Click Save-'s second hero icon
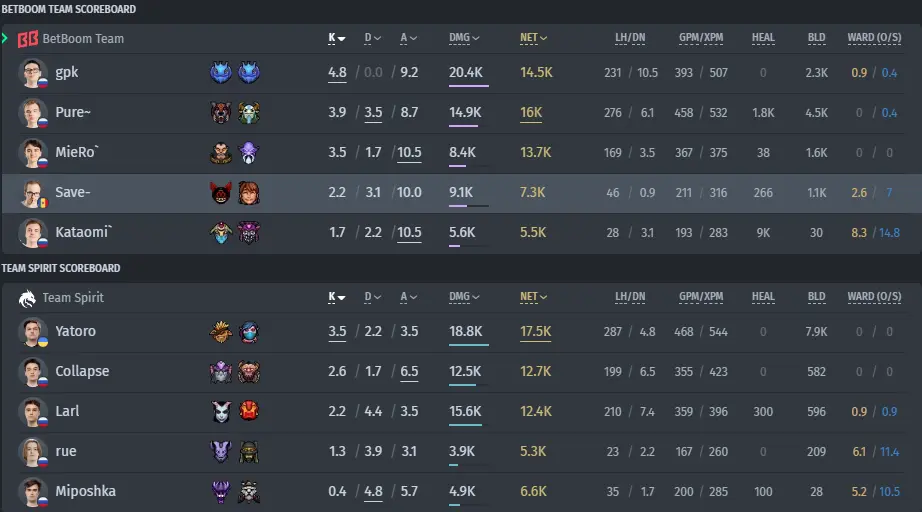The image size is (922, 512). point(249,193)
